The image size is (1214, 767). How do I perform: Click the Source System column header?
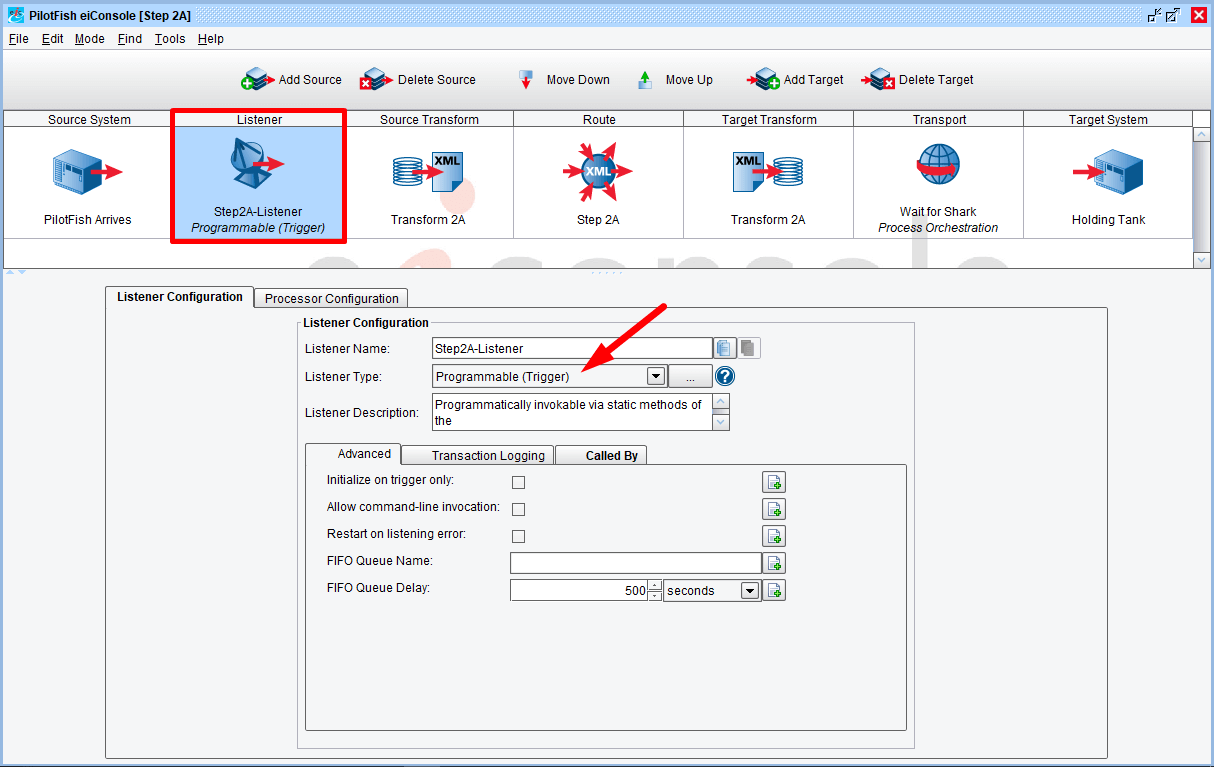pyautogui.click(x=89, y=119)
